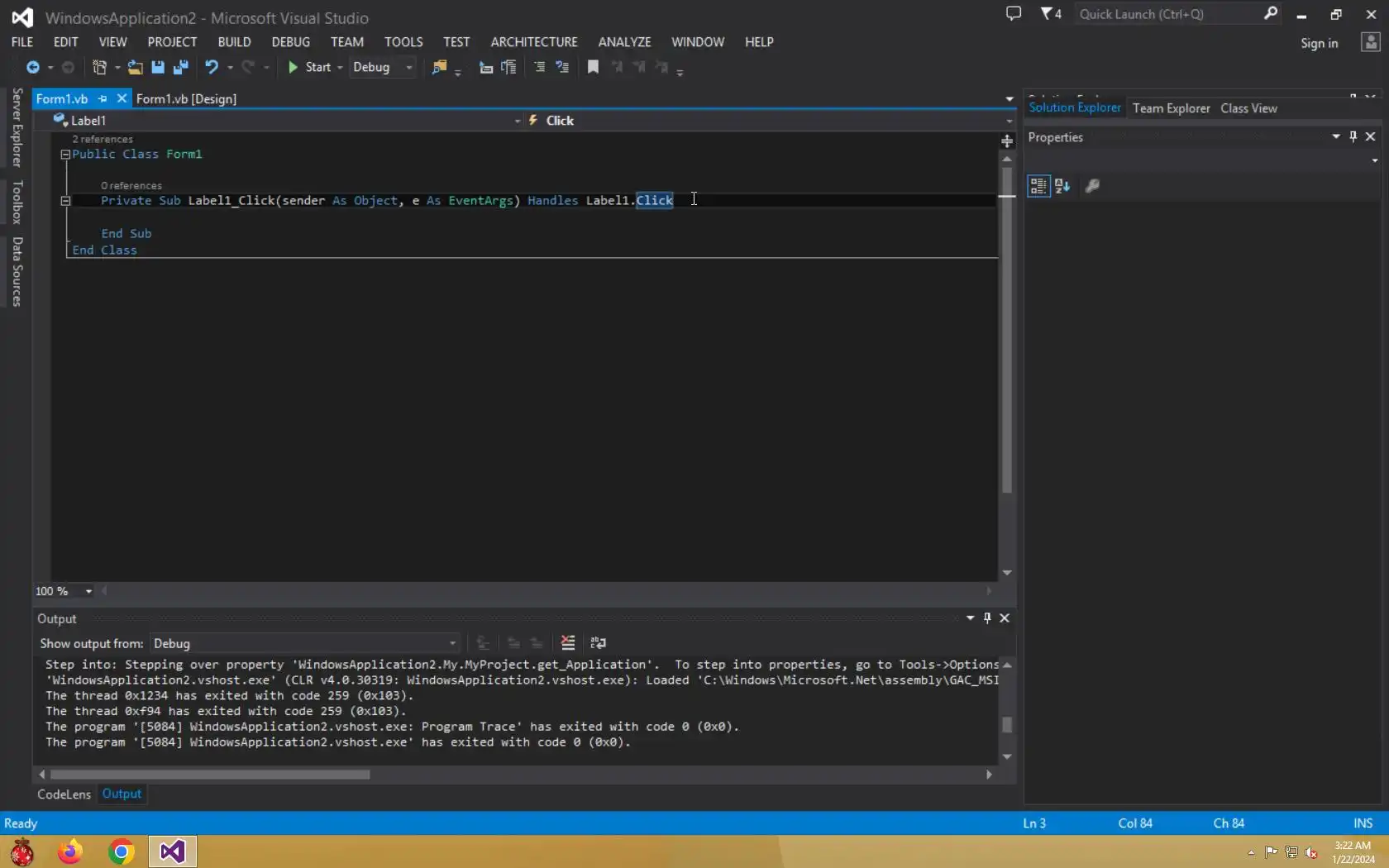Click the Find in Files toolbar icon
The height and width of the screenshot is (868, 1389).
tap(439, 68)
